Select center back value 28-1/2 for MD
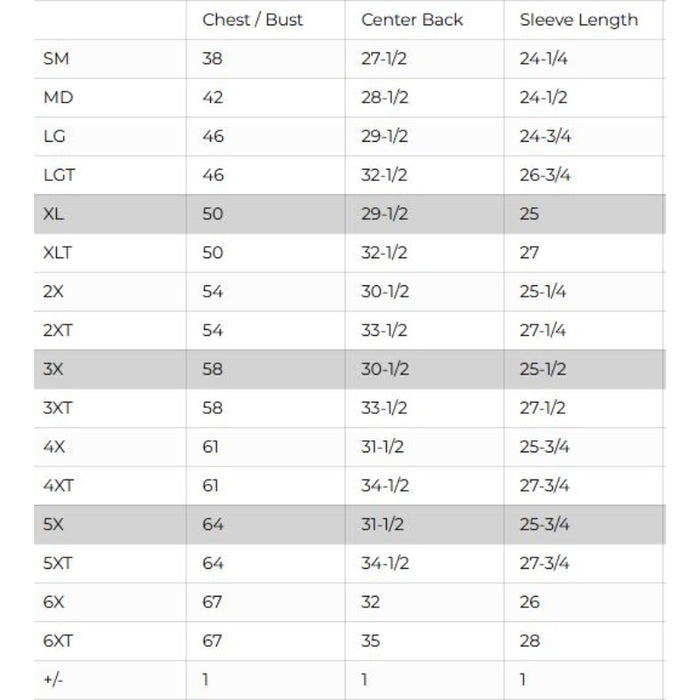The image size is (700, 700). pyautogui.click(x=384, y=98)
